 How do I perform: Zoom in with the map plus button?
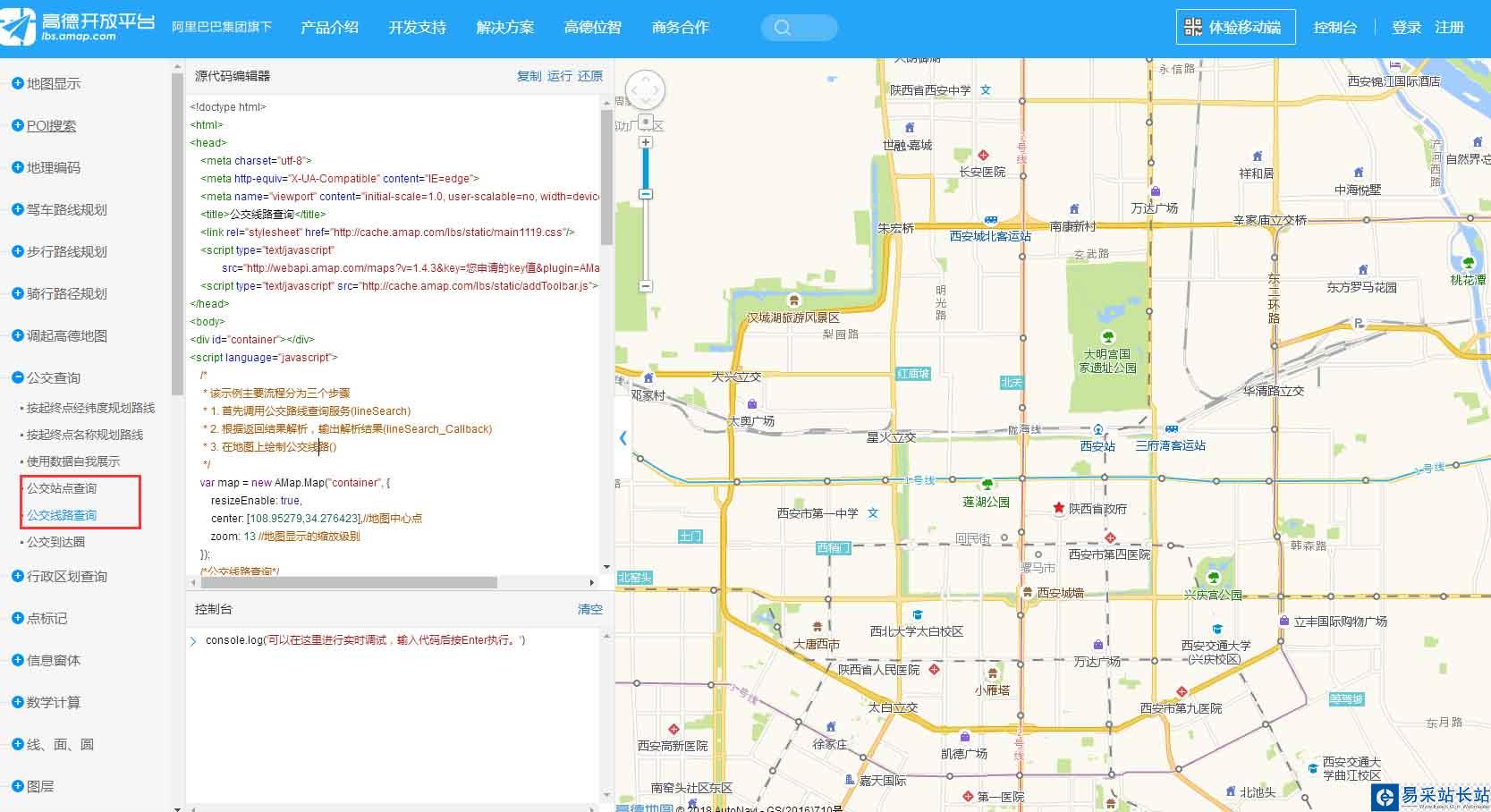click(x=646, y=142)
